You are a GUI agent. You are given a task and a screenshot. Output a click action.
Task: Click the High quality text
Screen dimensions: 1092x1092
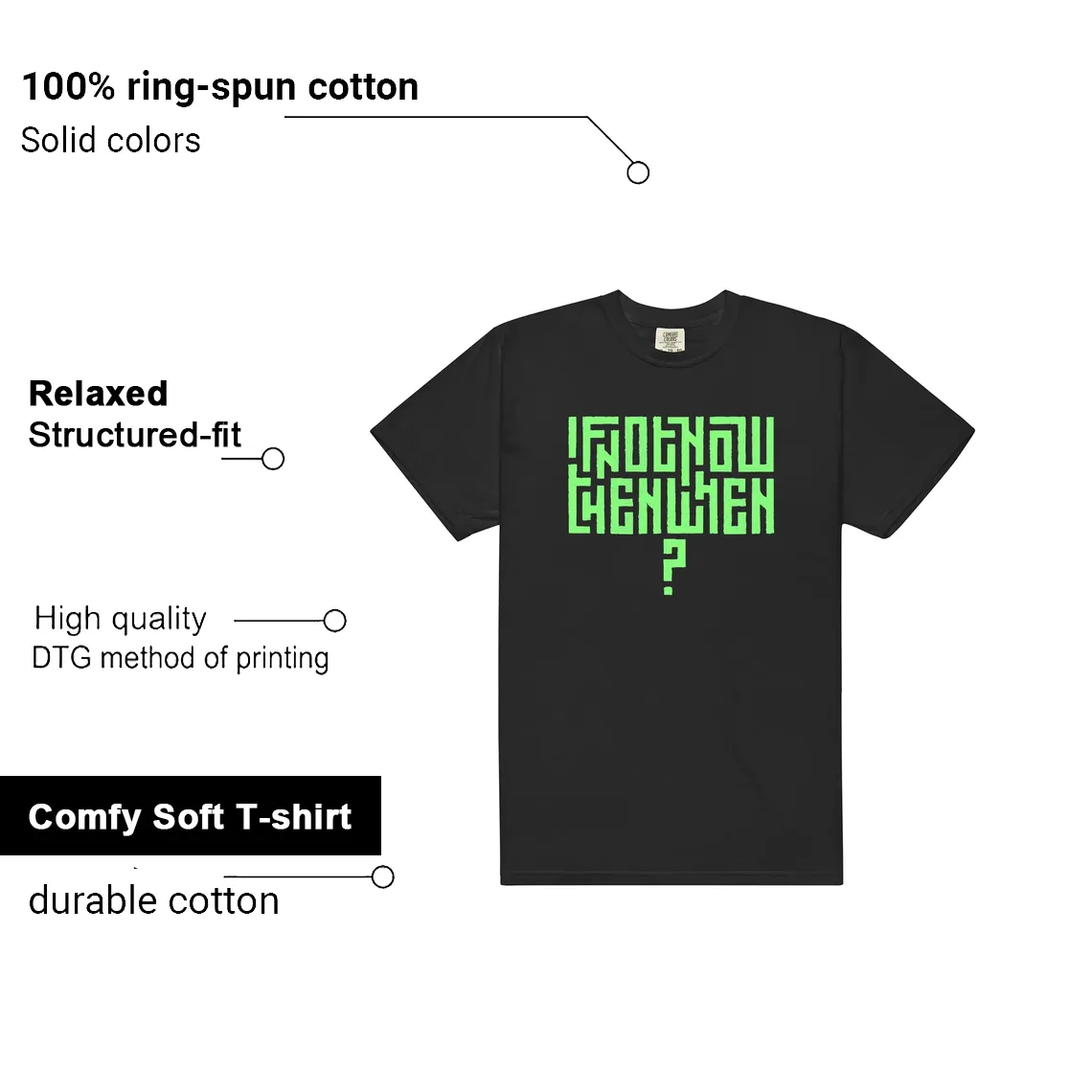[x=120, y=619]
